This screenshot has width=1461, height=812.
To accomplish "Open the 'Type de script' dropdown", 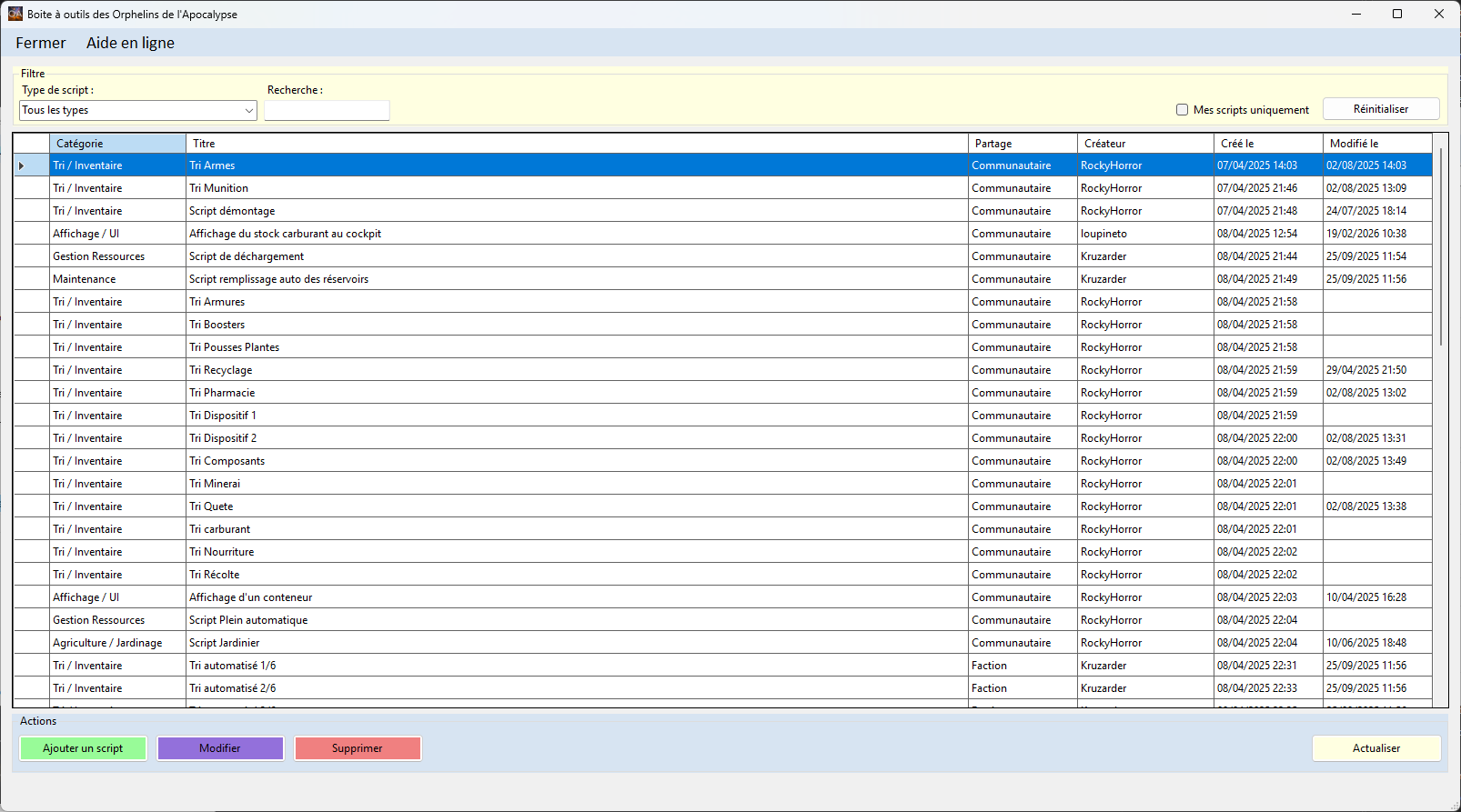I will pyautogui.click(x=138, y=110).
